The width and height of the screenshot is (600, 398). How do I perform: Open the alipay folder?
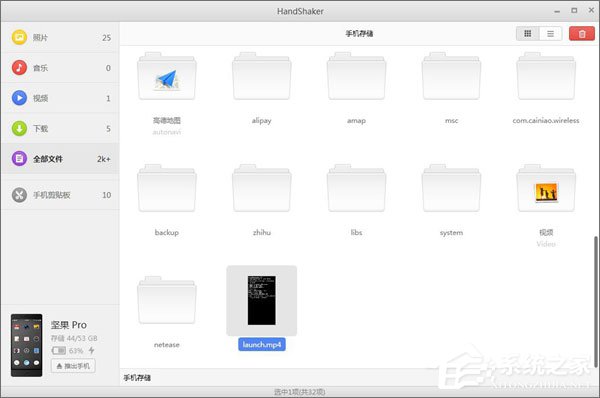(262, 76)
